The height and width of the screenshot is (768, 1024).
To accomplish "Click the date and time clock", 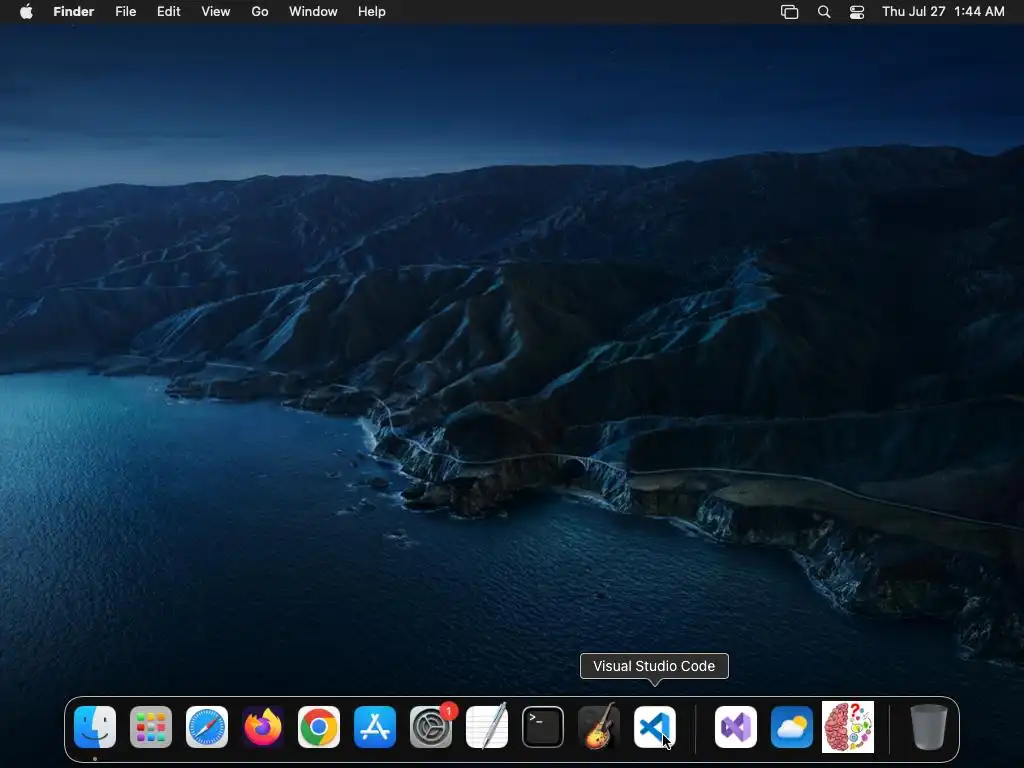I will 943,12.
